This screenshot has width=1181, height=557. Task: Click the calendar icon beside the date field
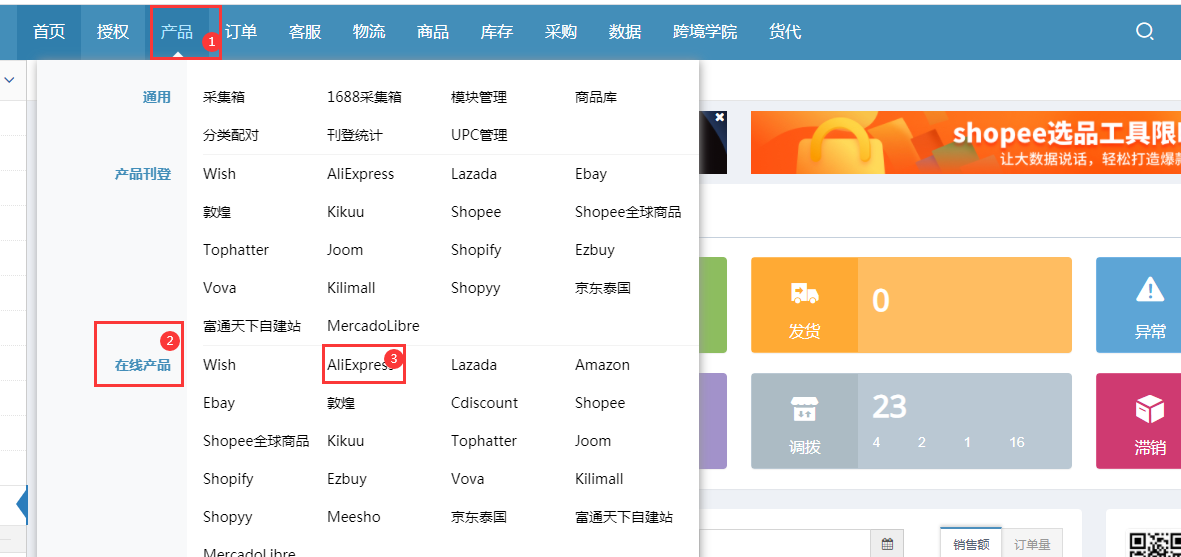coord(887,543)
